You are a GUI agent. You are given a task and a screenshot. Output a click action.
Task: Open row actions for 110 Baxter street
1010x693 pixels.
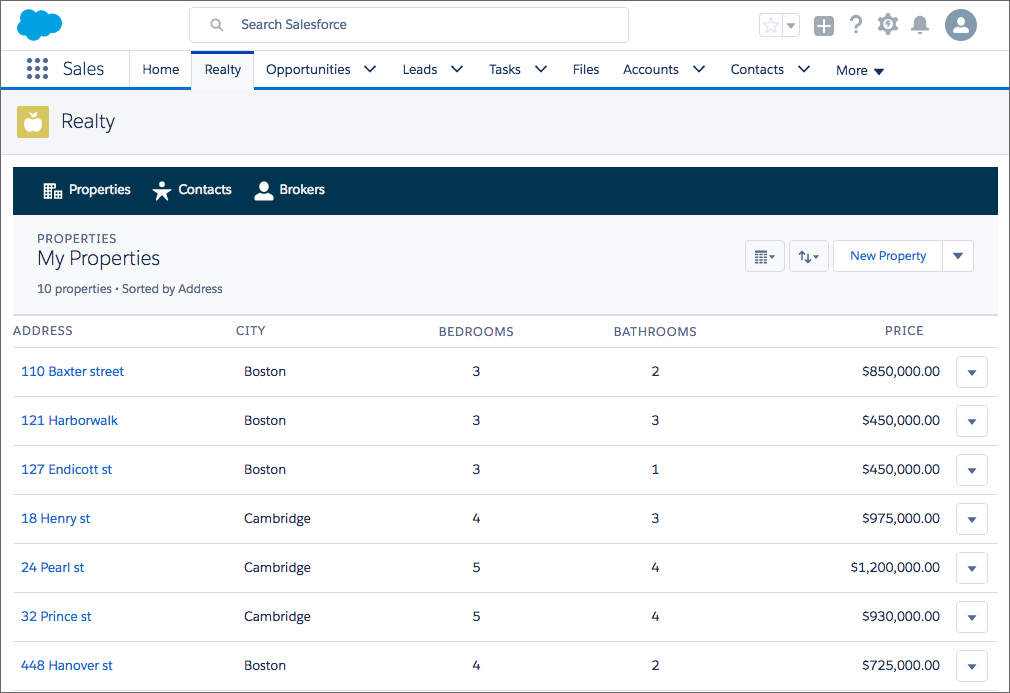(x=972, y=372)
